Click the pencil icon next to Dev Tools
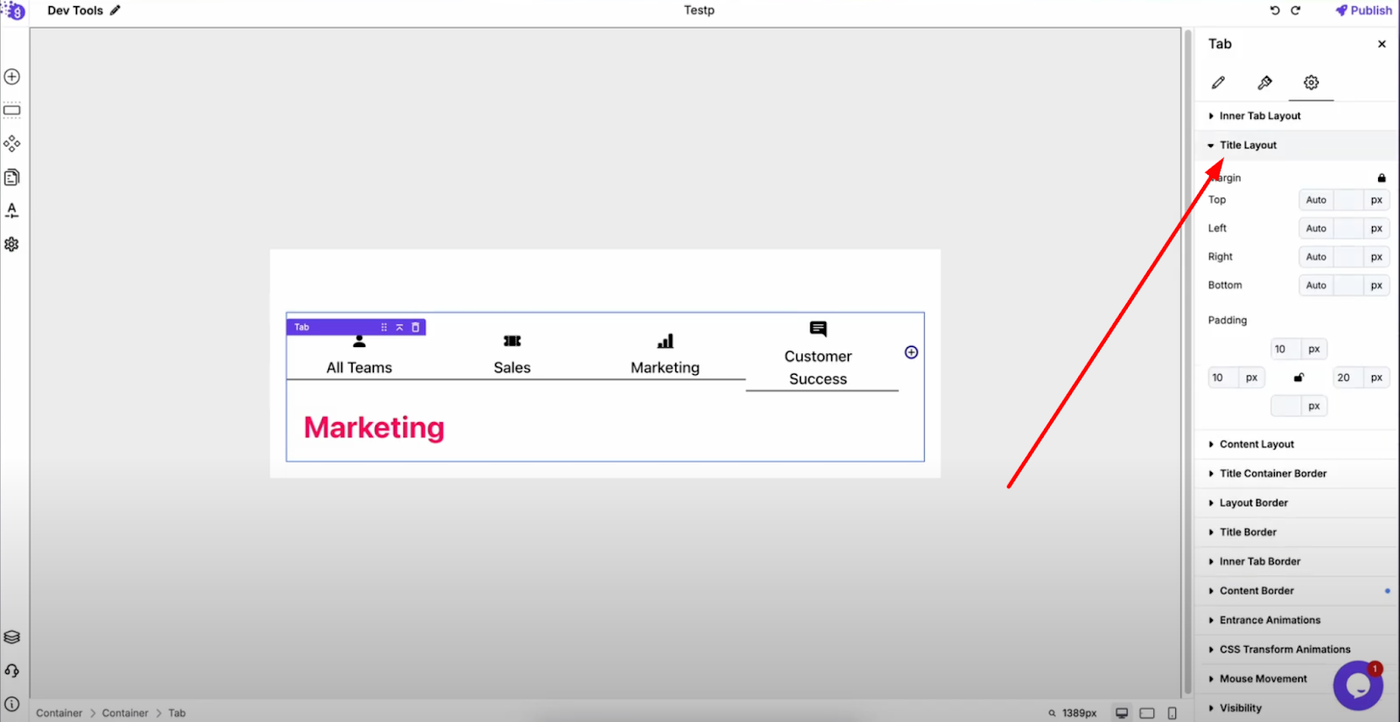This screenshot has height=722, width=1400. click(x=115, y=10)
